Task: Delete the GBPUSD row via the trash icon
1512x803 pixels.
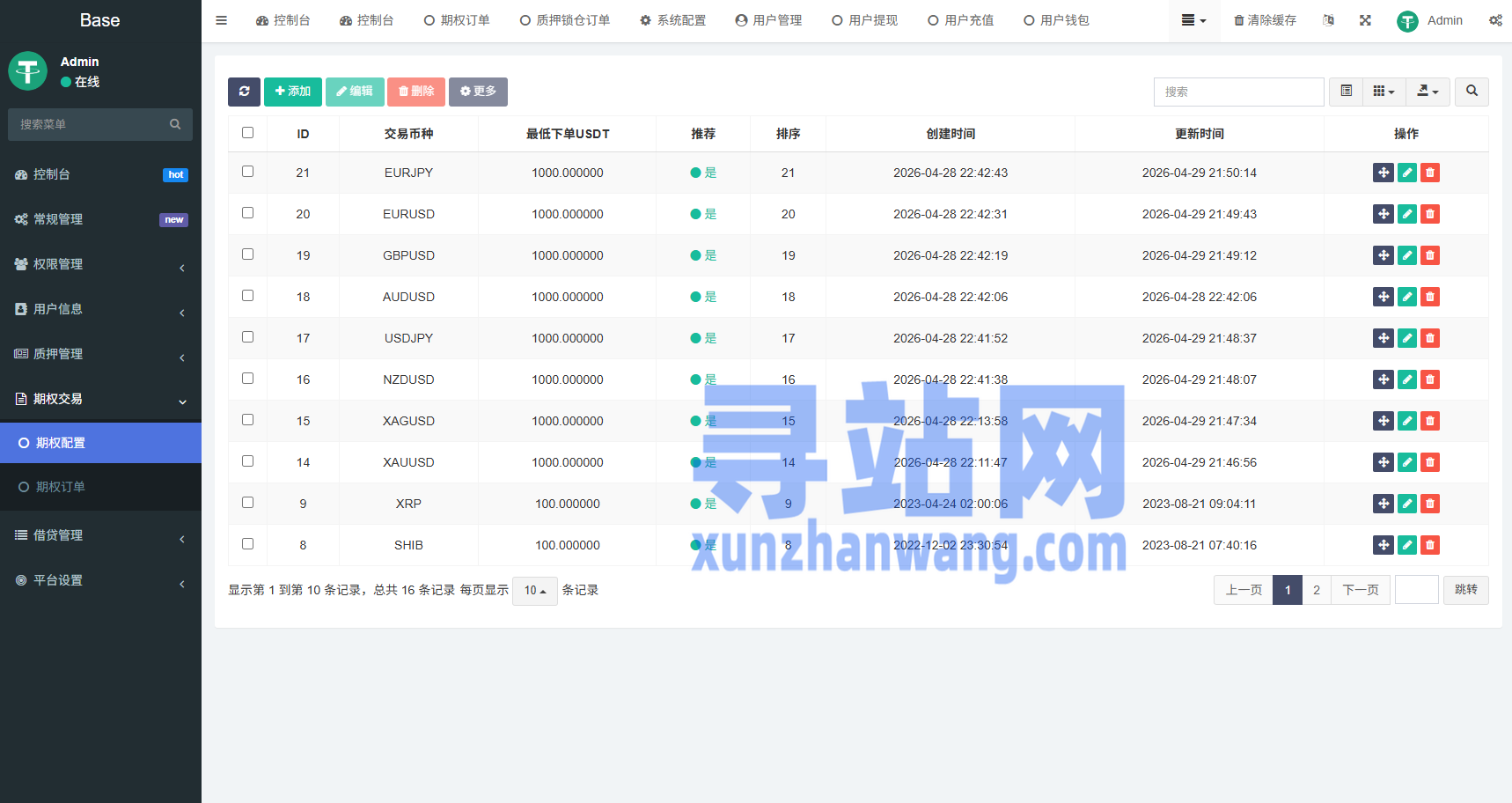Action: [1430, 255]
